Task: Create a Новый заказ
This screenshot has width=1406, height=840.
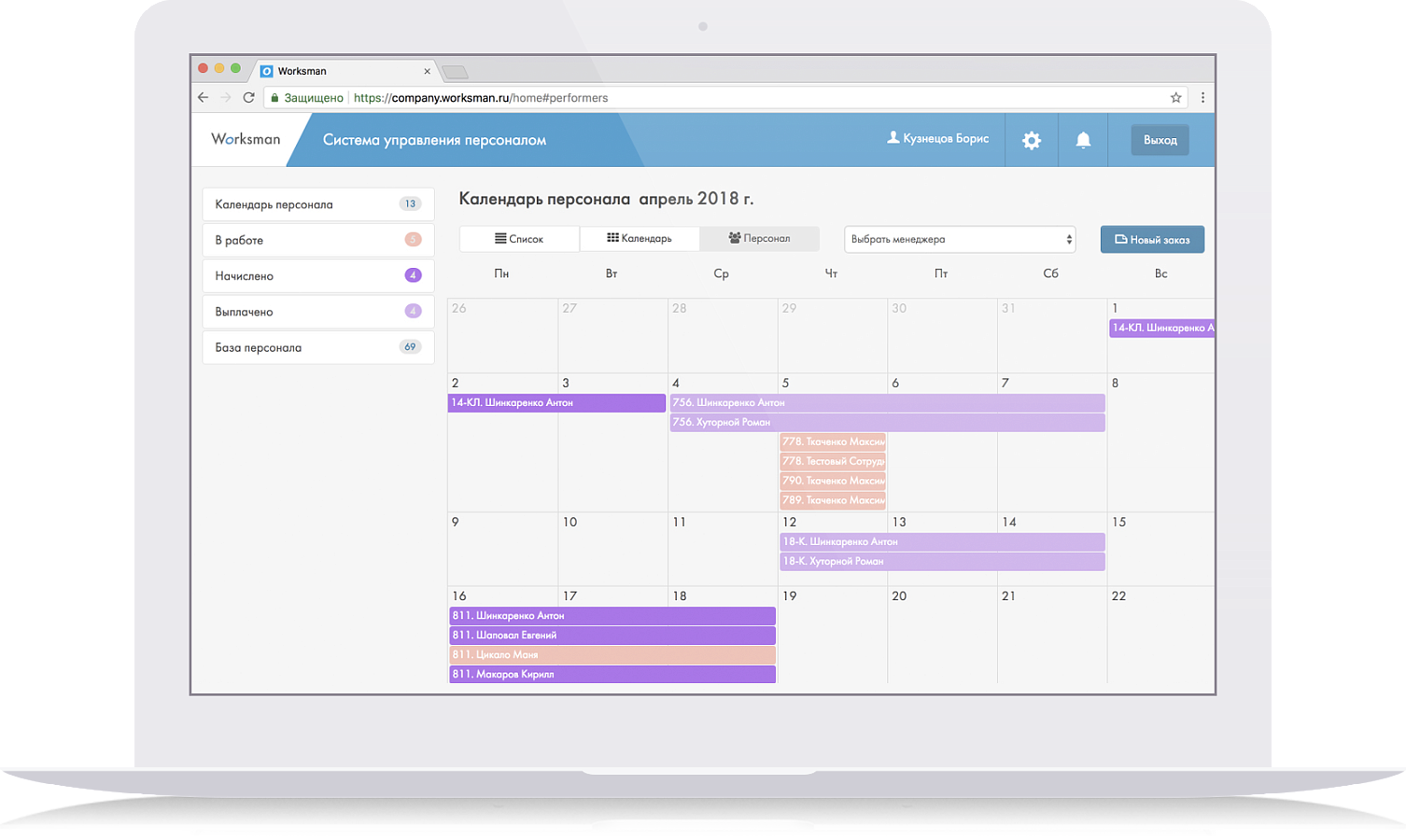Action: coord(1152,239)
